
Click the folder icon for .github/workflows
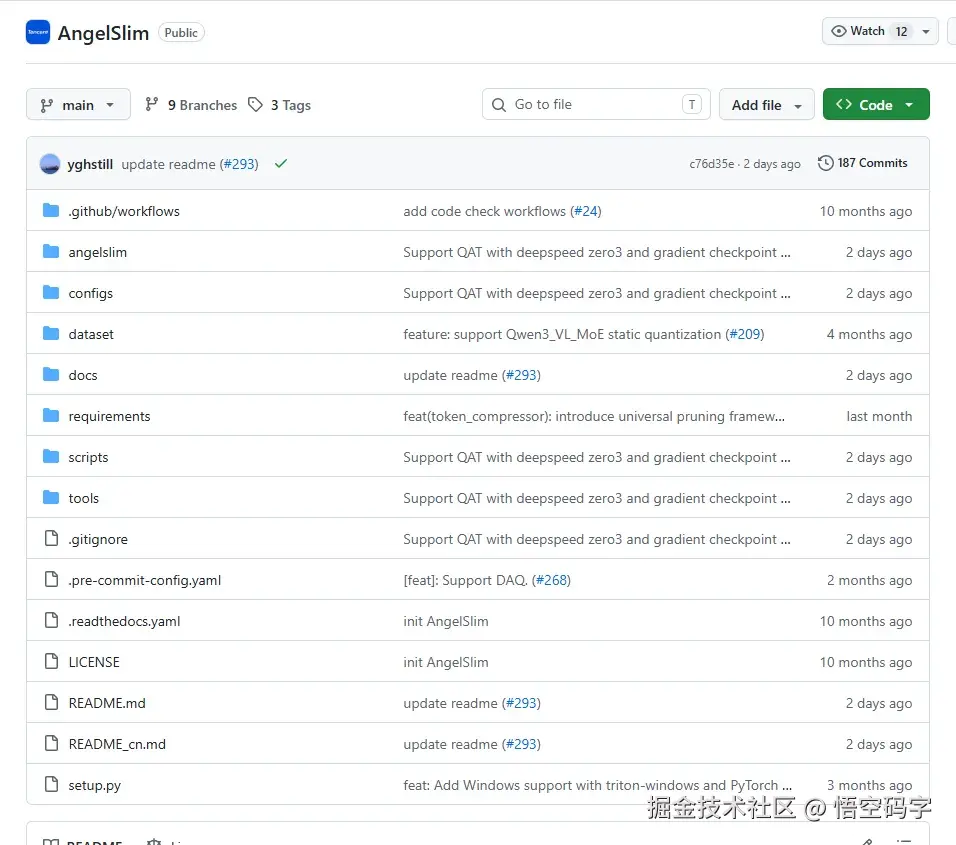pyautogui.click(x=51, y=210)
